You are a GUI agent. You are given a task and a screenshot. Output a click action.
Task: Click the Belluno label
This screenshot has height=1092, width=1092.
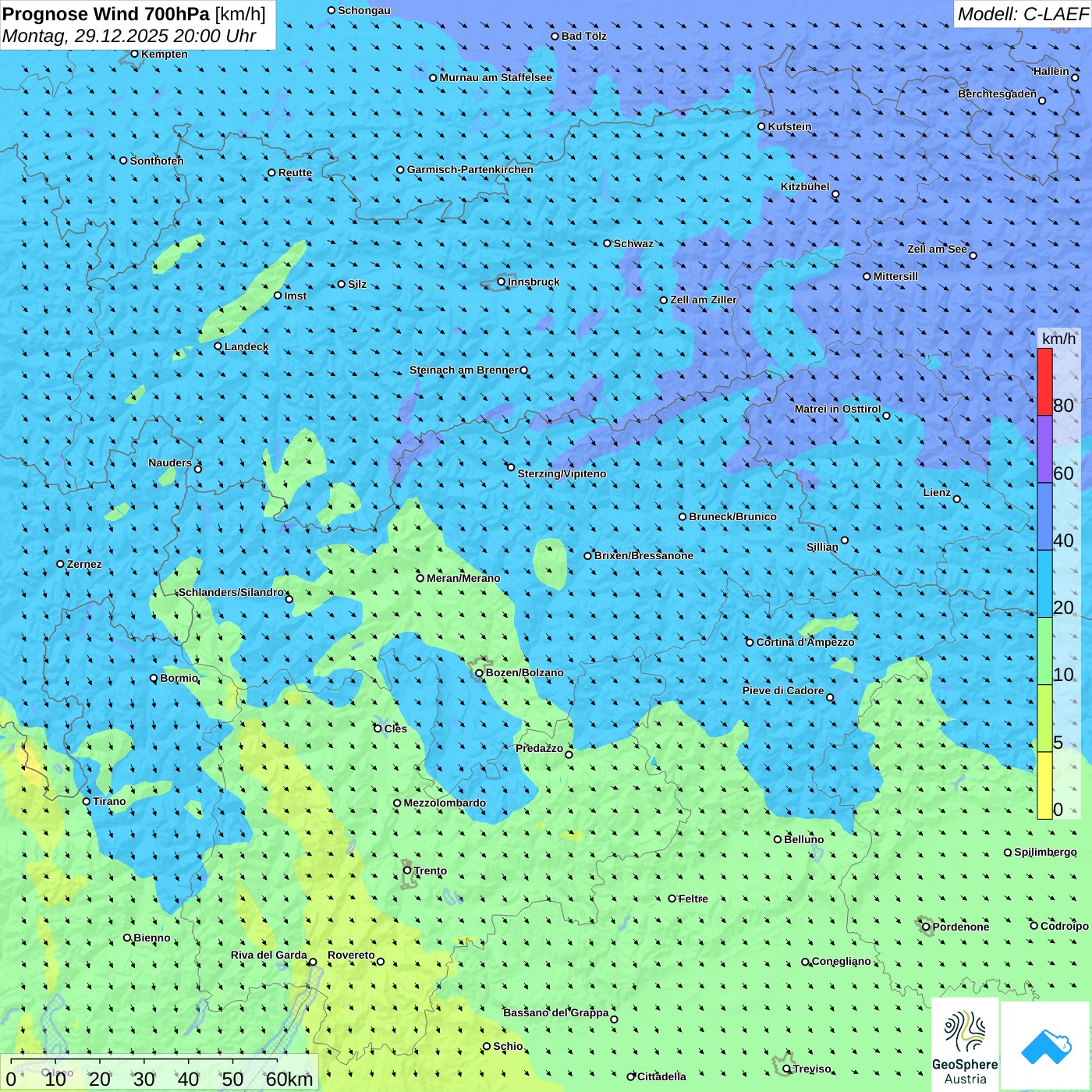point(804,839)
